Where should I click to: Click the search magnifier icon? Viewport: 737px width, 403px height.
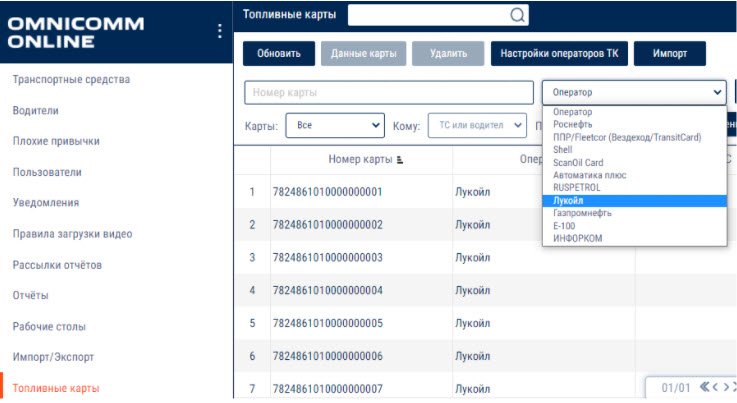click(x=517, y=15)
